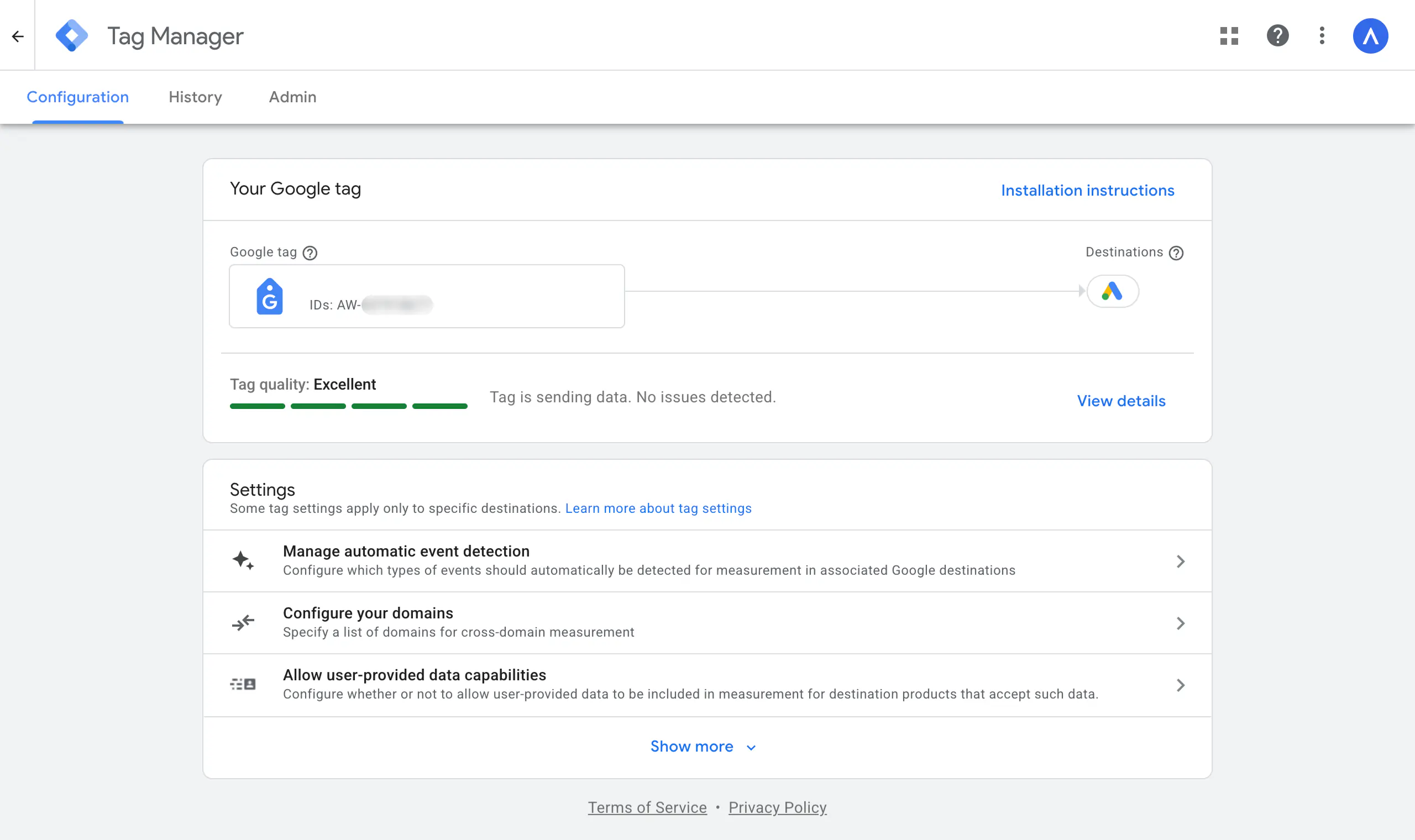This screenshot has width=1415, height=840.
Task: Open the Google apps grid icon
Action: coord(1229,36)
